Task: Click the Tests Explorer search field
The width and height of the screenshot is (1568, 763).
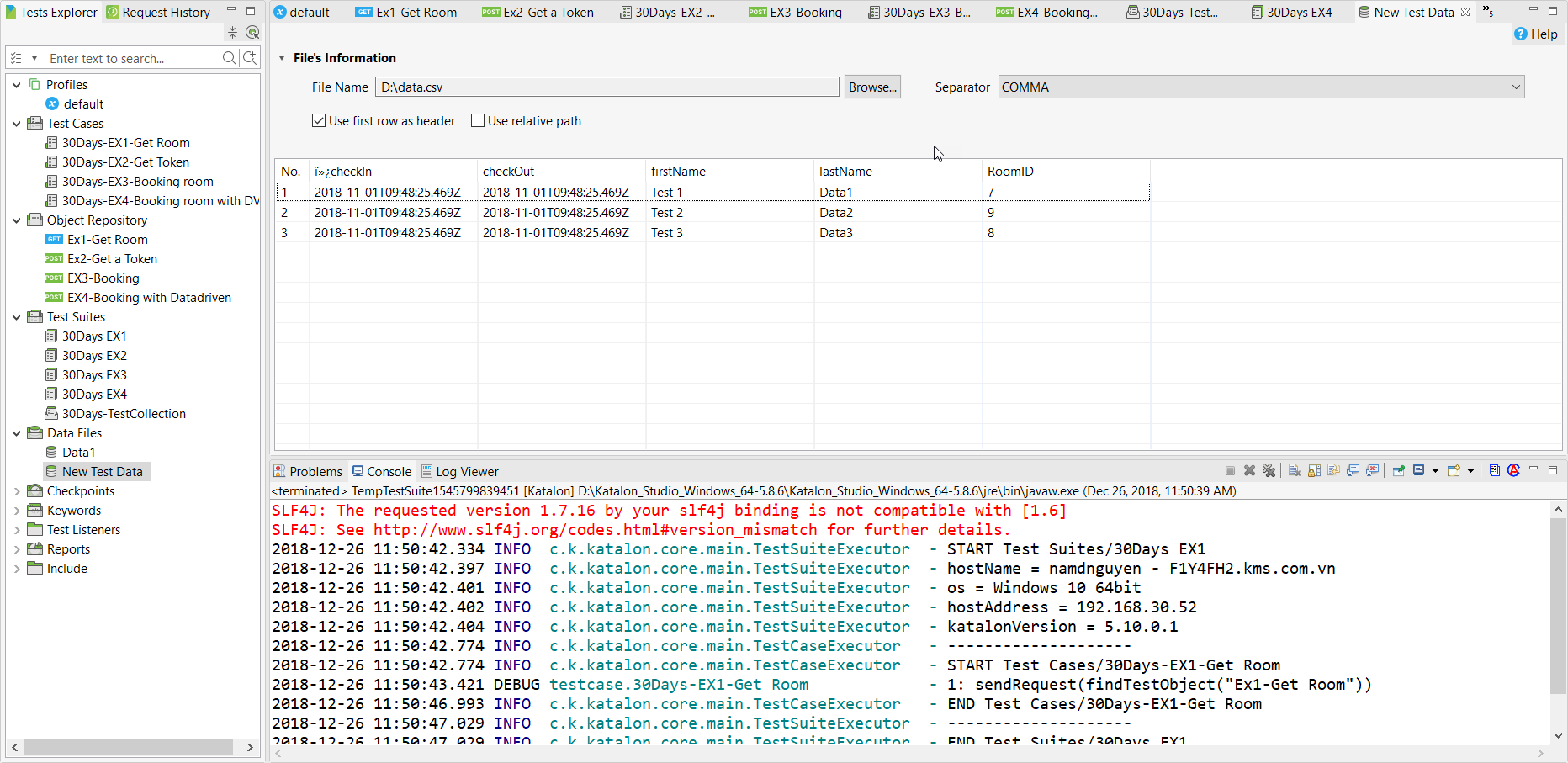Action: click(132, 59)
